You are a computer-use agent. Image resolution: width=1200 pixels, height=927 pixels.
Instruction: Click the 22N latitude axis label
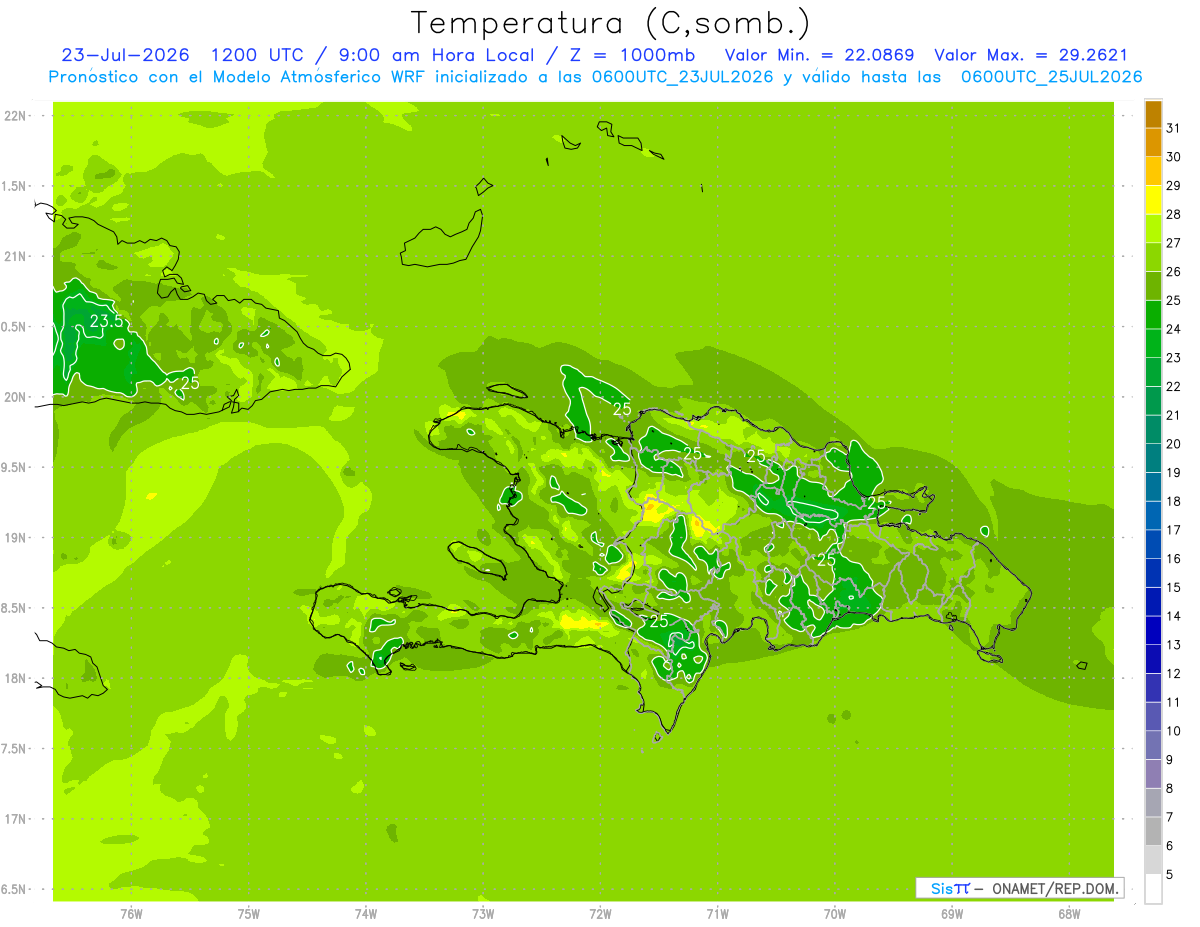click(x=14, y=116)
